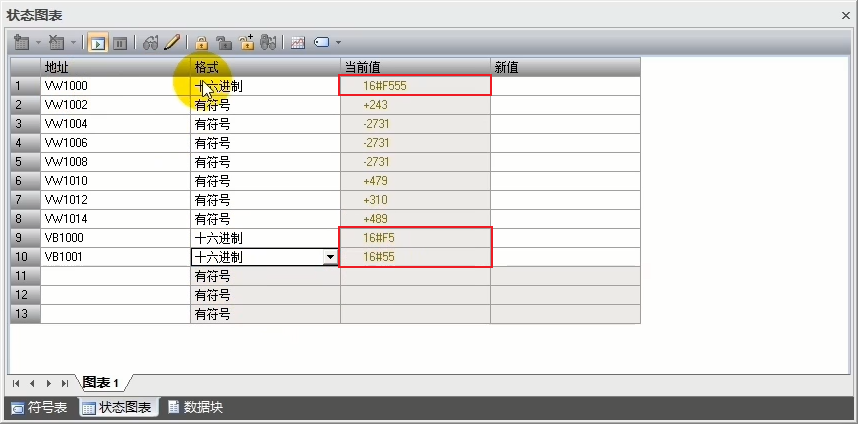Click the +310 current value cell

pos(415,200)
